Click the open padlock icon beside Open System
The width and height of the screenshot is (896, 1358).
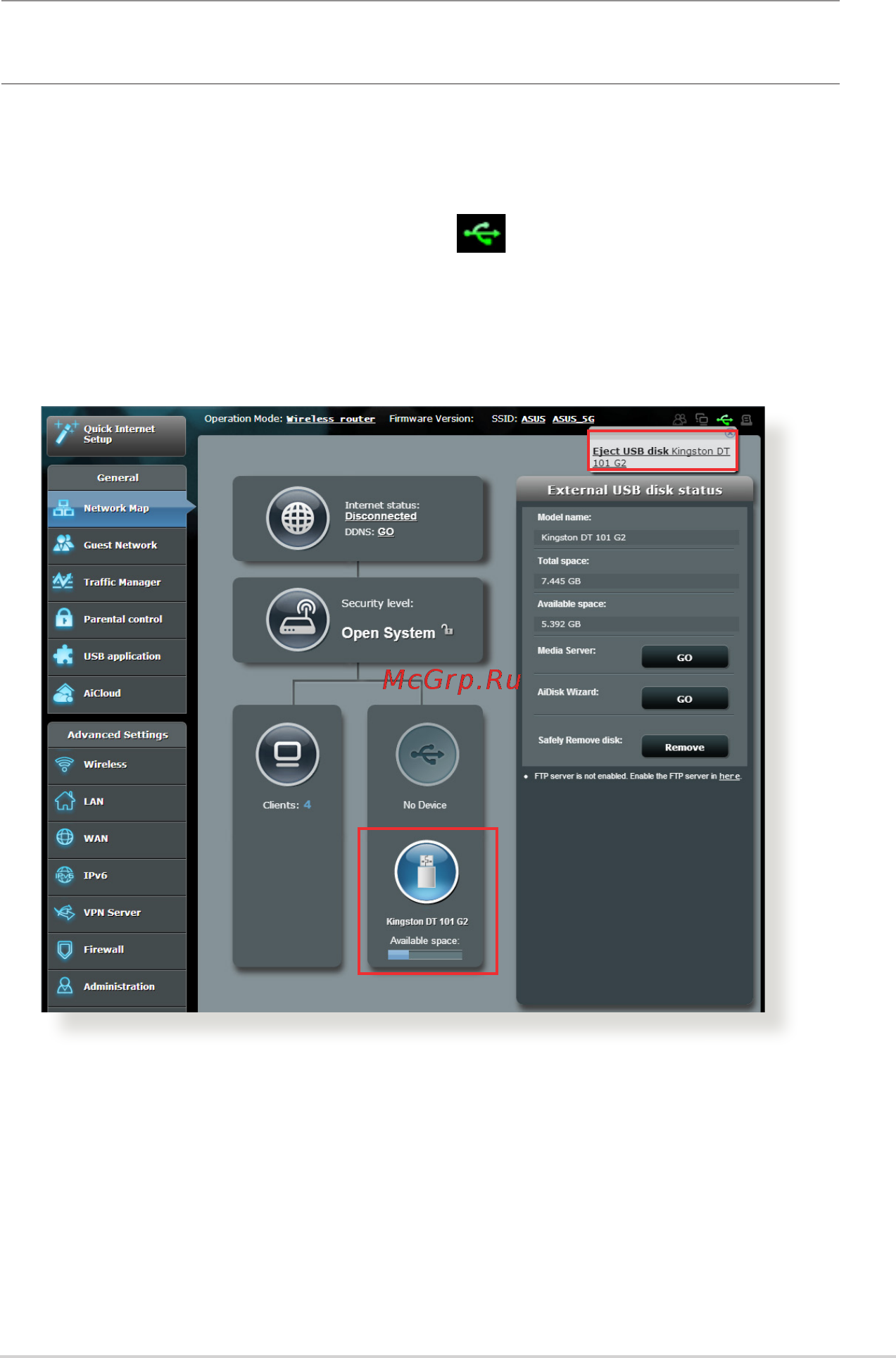coord(447,630)
